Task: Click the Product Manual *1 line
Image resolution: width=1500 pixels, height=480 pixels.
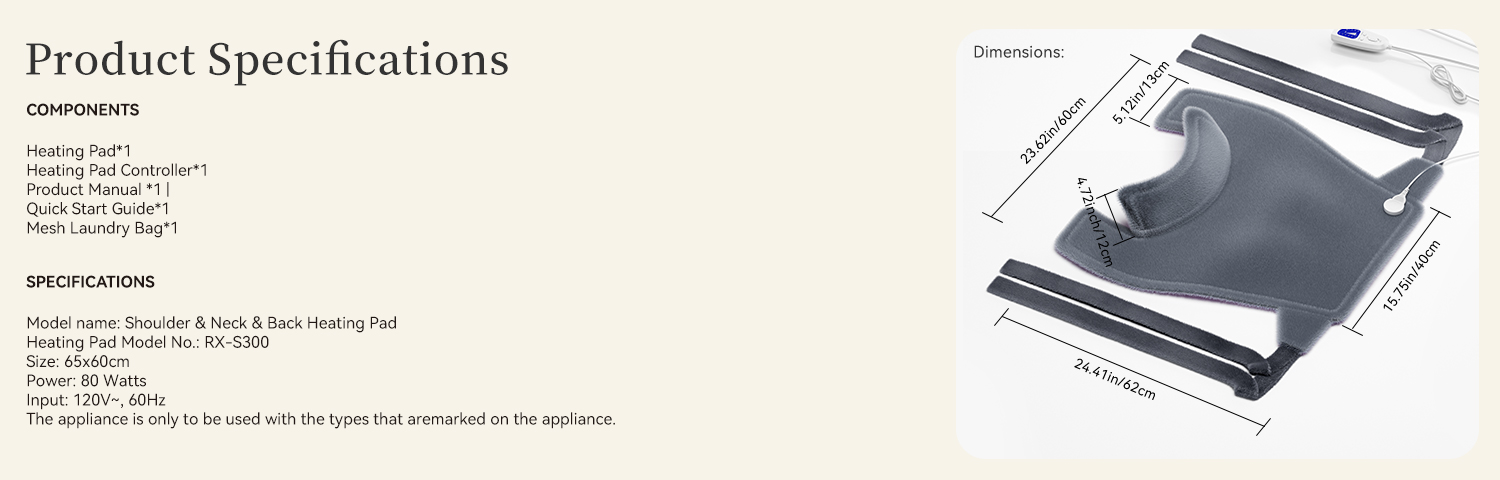Action: coord(96,189)
